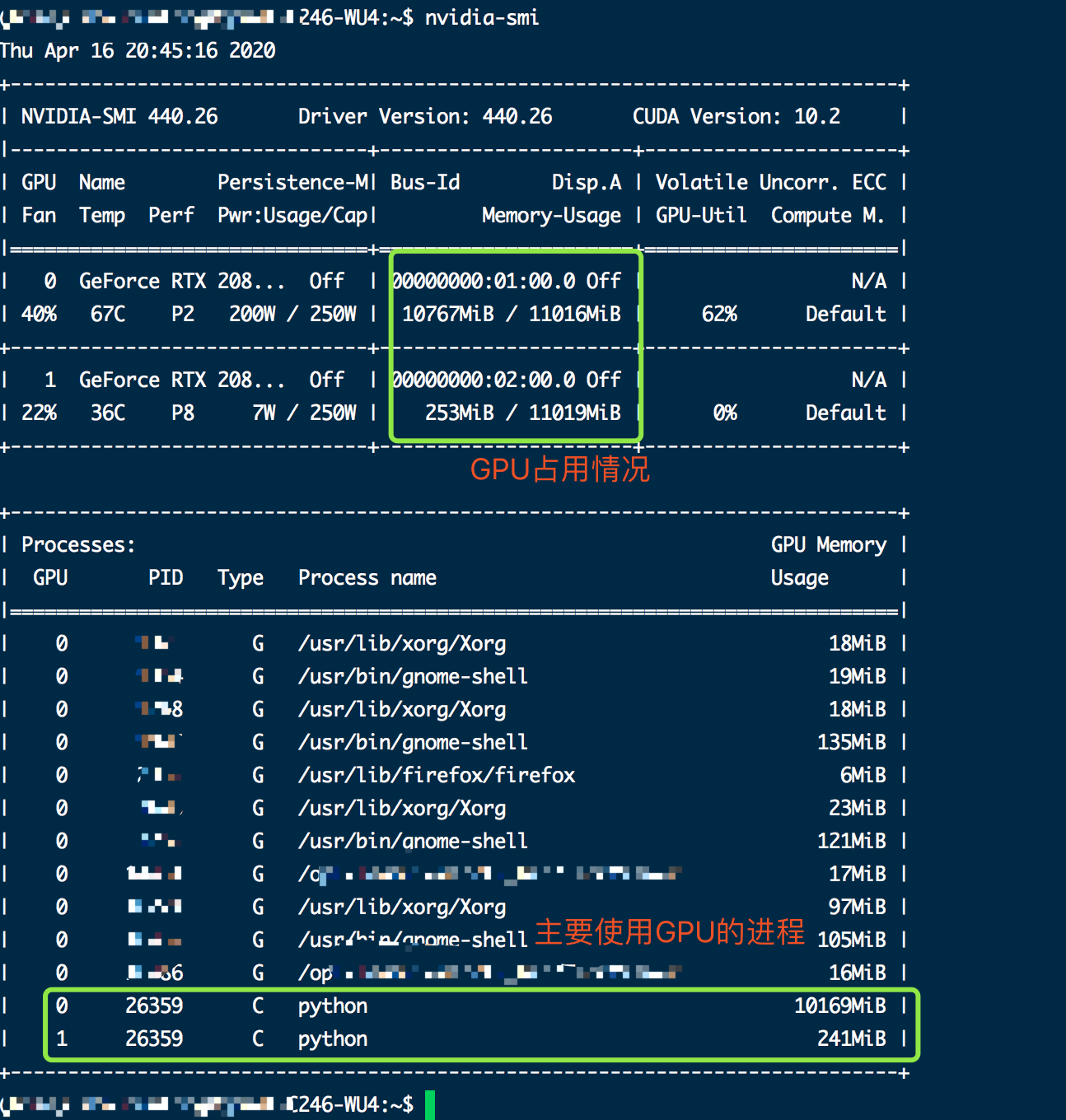Image resolution: width=1066 pixels, height=1120 pixels.
Task: Click the 'Memory-Usage' column header
Action: (552, 215)
